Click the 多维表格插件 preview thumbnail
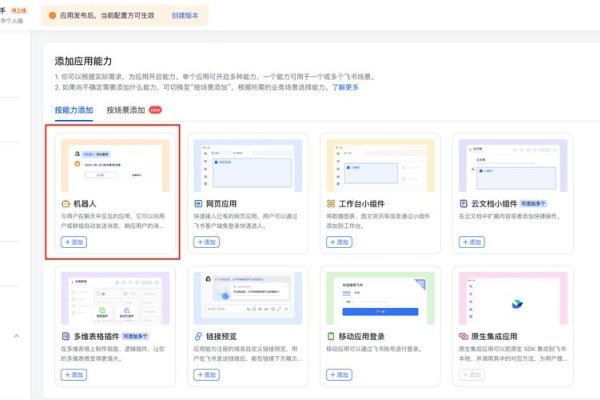This screenshot has width=600, height=400. pos(115,298)
